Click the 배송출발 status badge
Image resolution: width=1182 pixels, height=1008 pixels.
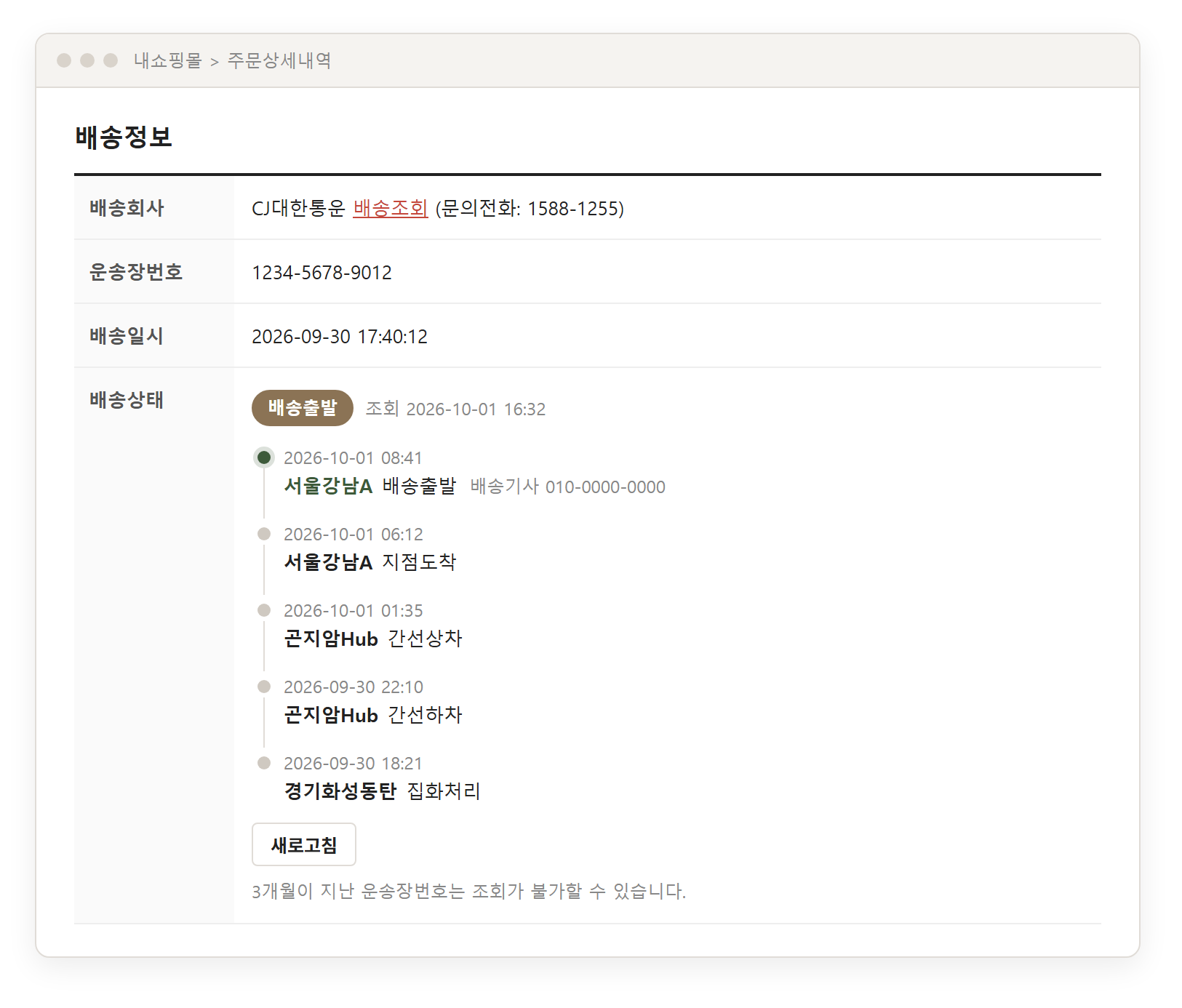pyautogui.click(x=303, y=408)
